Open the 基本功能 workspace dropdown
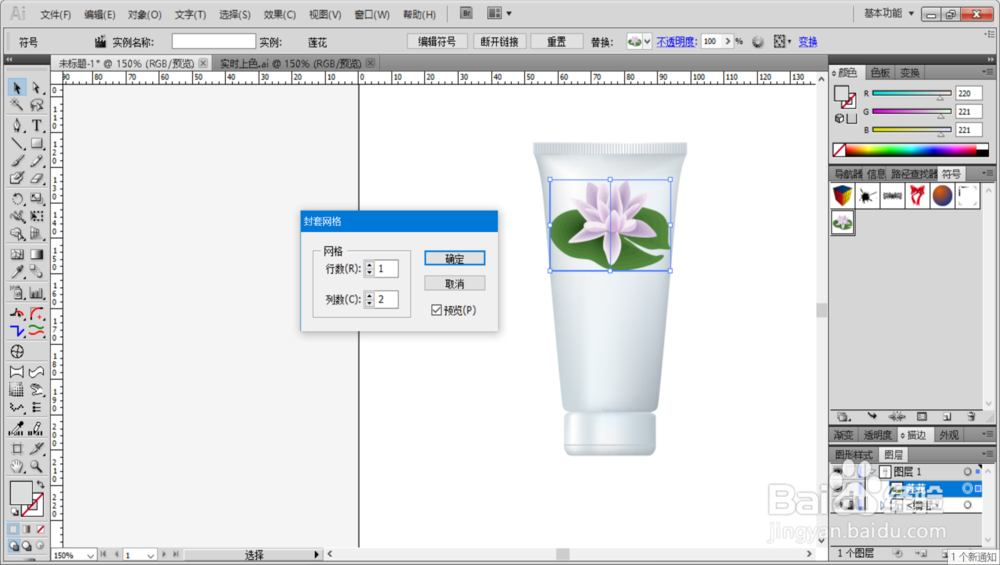Screen dimensions: 1000x565 click(x=889, y=13)
